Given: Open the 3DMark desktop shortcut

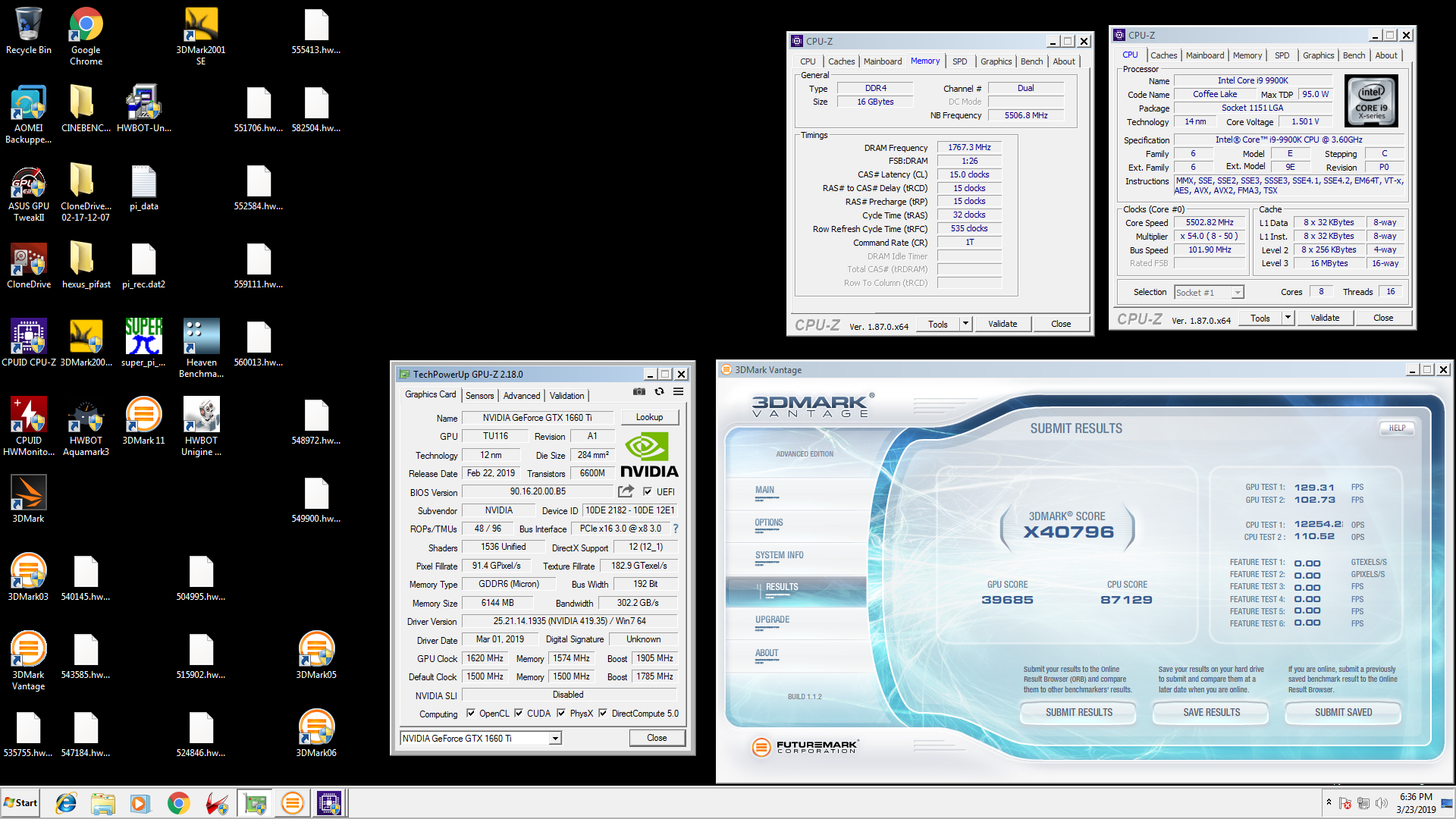Looking at the screenshot, I should (29, 500).
